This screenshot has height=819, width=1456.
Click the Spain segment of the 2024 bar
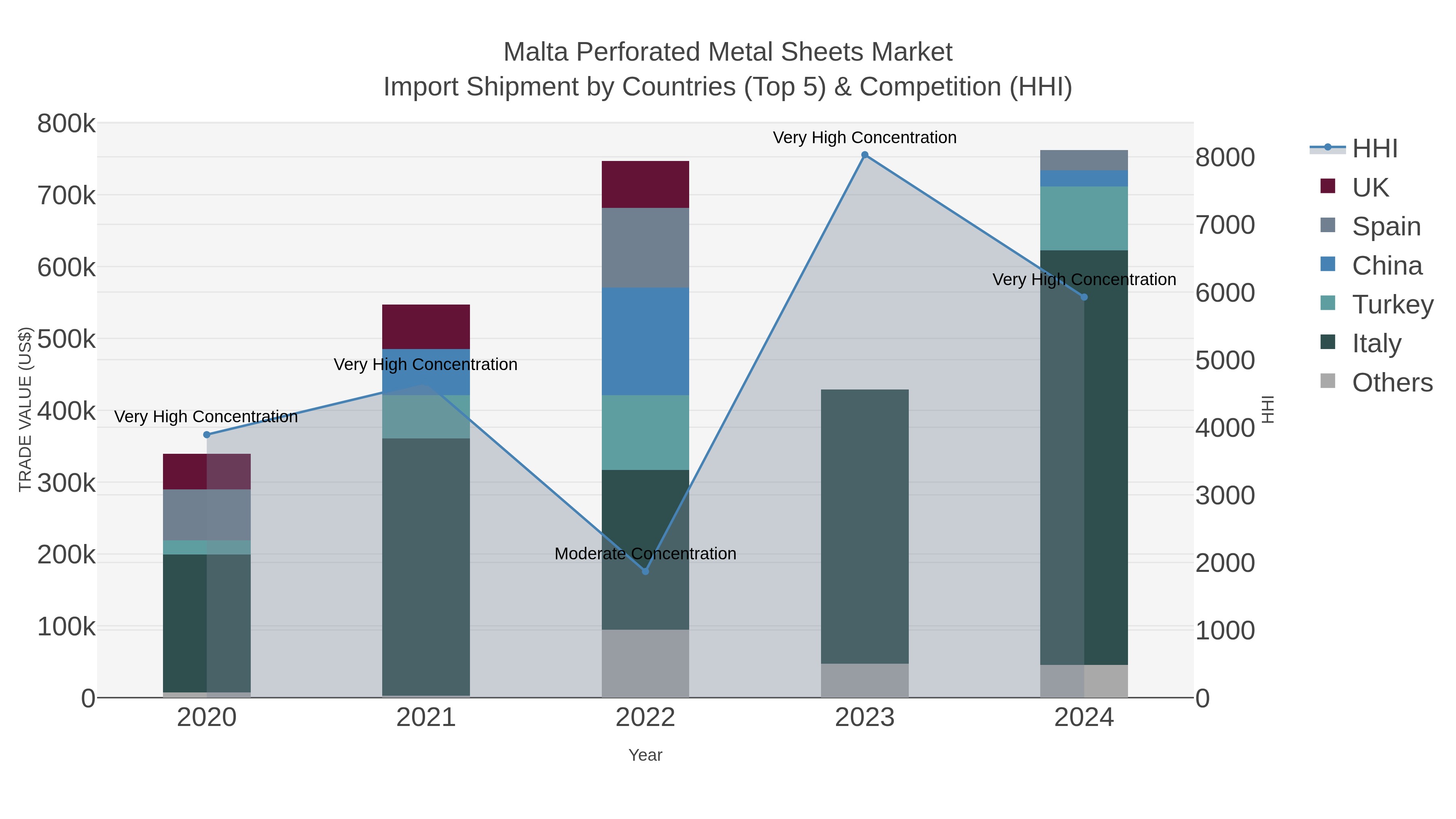(x=1084, y=160)
